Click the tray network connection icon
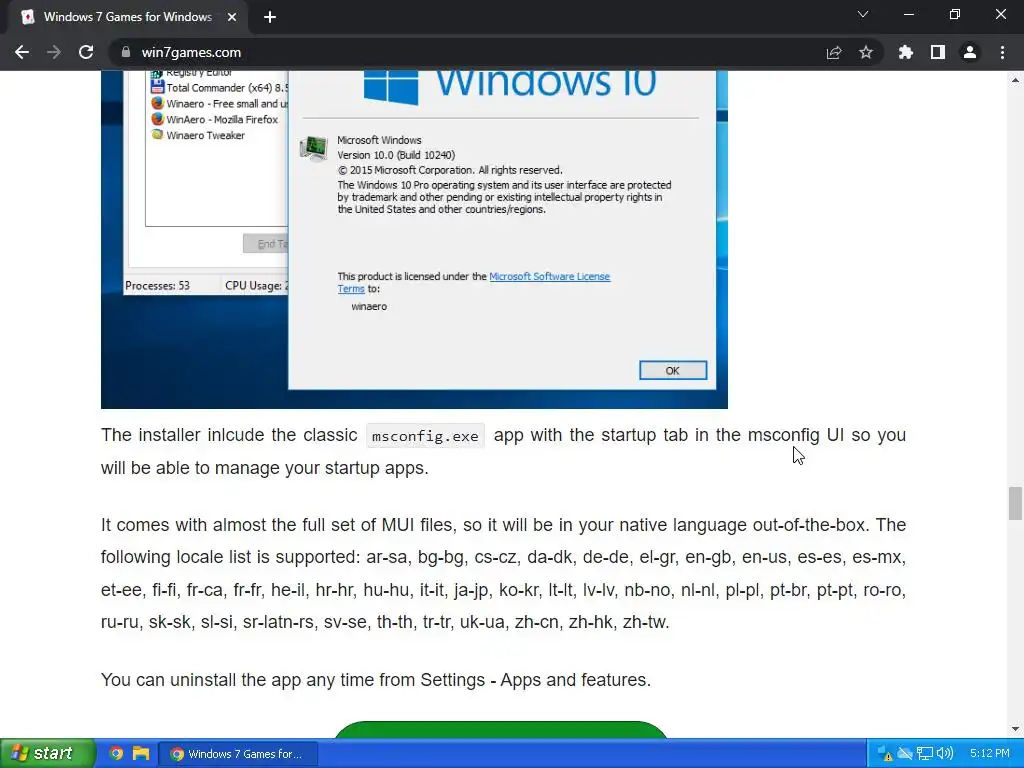The width and height of the screenshot is (1024, 768). [925, 754]
